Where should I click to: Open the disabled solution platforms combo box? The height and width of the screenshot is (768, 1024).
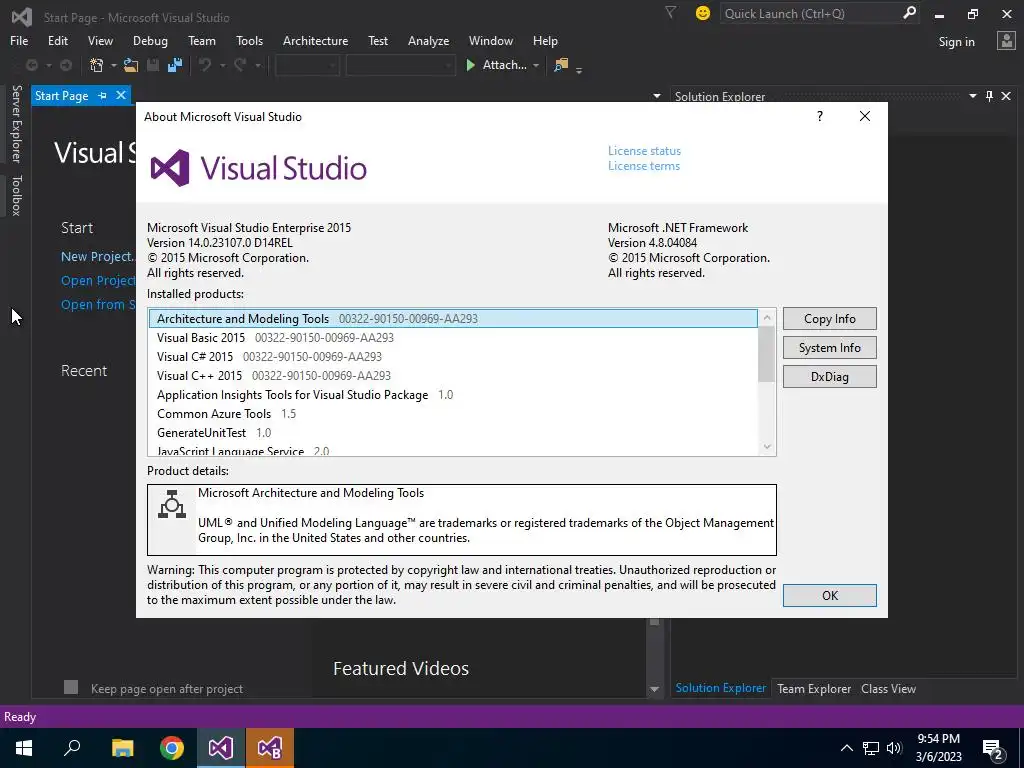click(400, 65)
